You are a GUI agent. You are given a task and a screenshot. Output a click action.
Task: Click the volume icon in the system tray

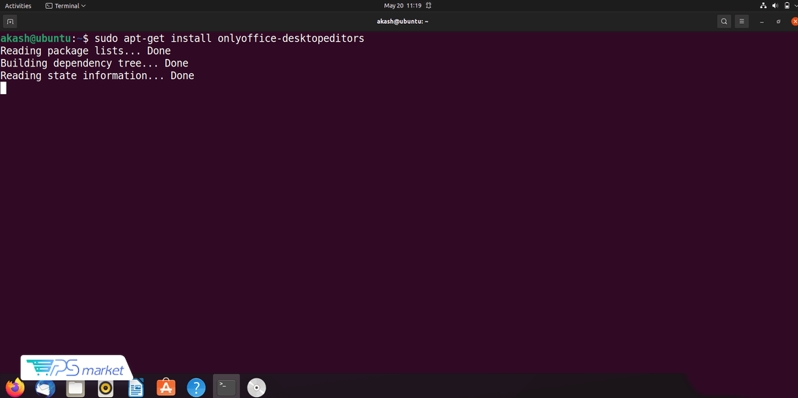coord(775,6)
